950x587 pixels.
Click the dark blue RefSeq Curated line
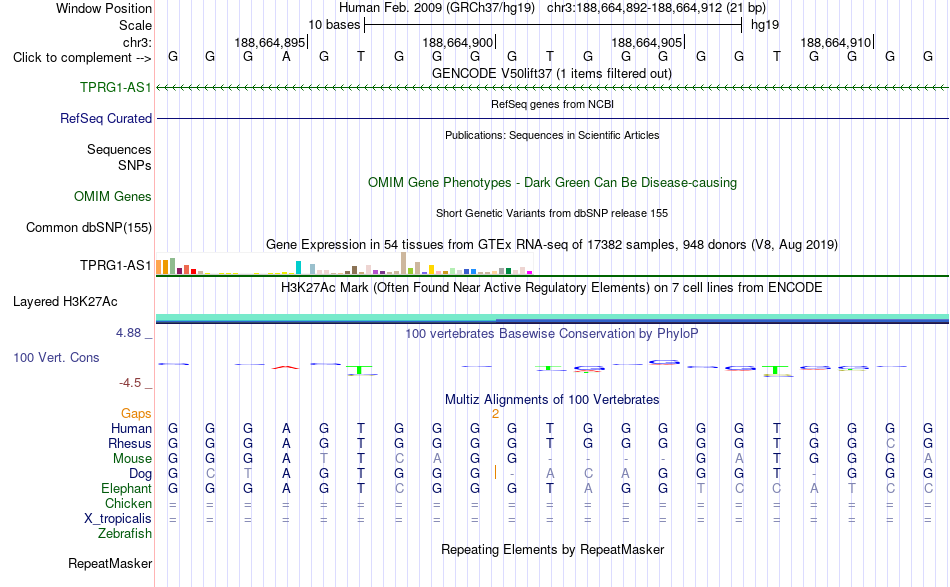point(552,118)
